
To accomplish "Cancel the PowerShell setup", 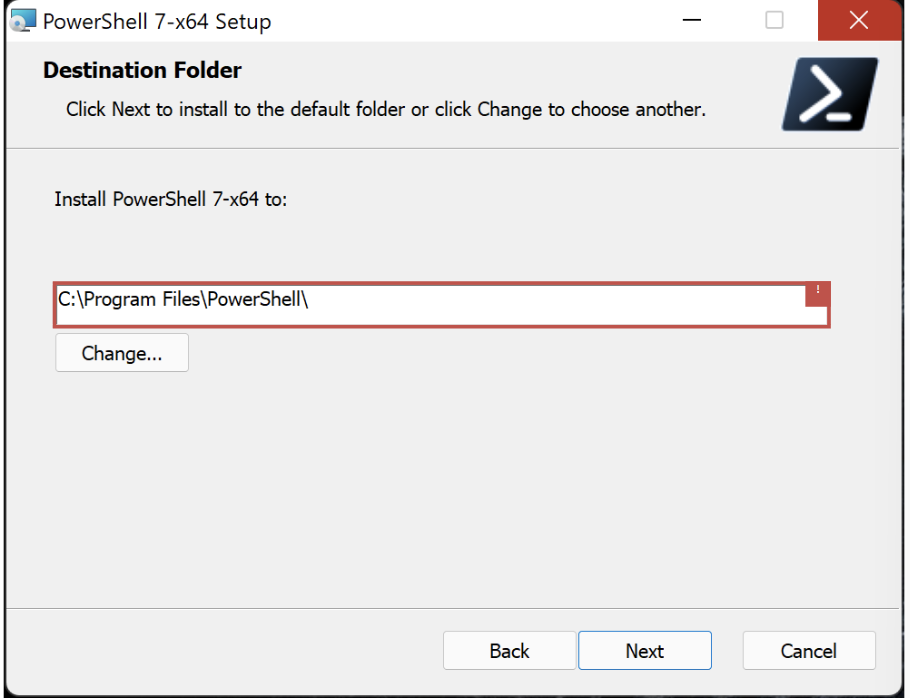I will click(809, 650).
